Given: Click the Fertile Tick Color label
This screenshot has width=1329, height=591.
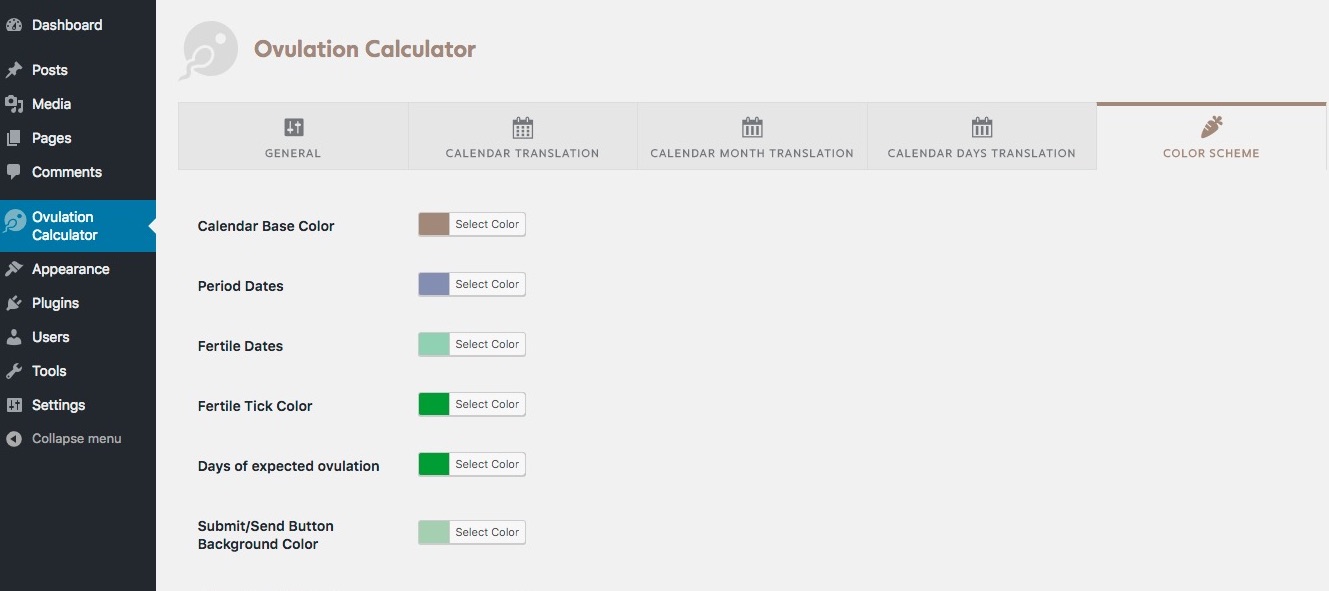Looking at the screenshot, I should pyautogui.click(x=255, y=406).
